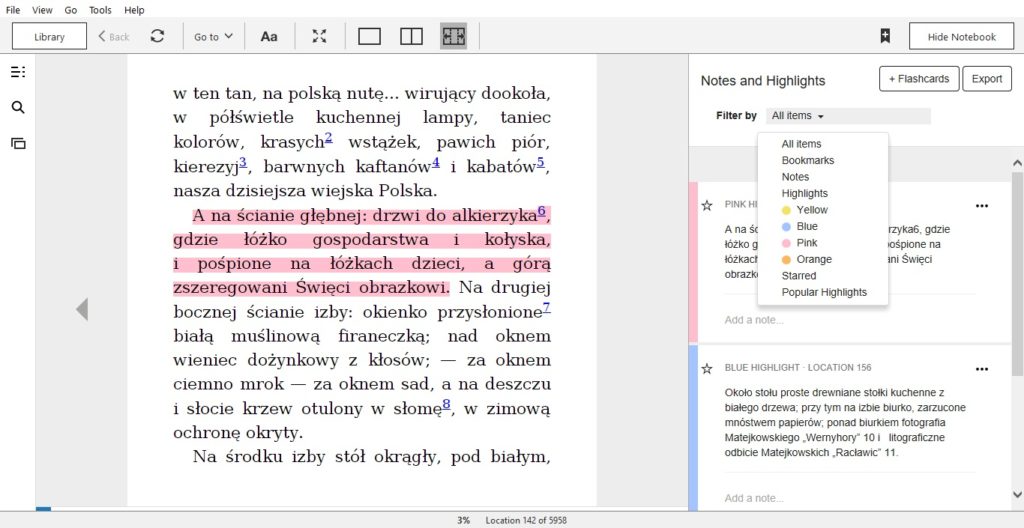Image resolution: width=1024 pixels, height=528 pixels.
Task: Follow footnote link 3 after kierezyj
Action: [x=242, y=163]
